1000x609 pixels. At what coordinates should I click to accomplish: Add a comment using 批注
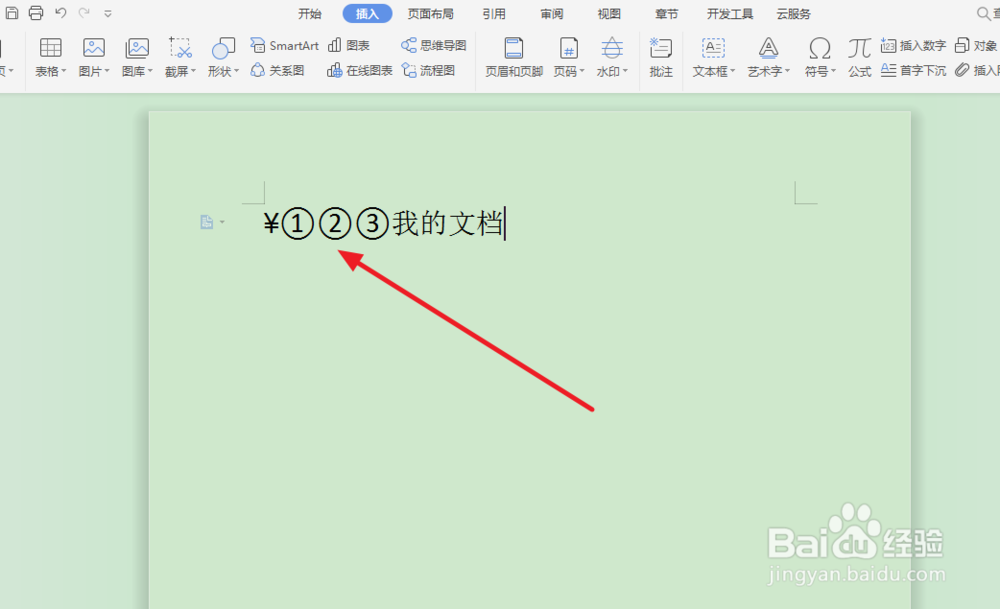pos(661,60)
